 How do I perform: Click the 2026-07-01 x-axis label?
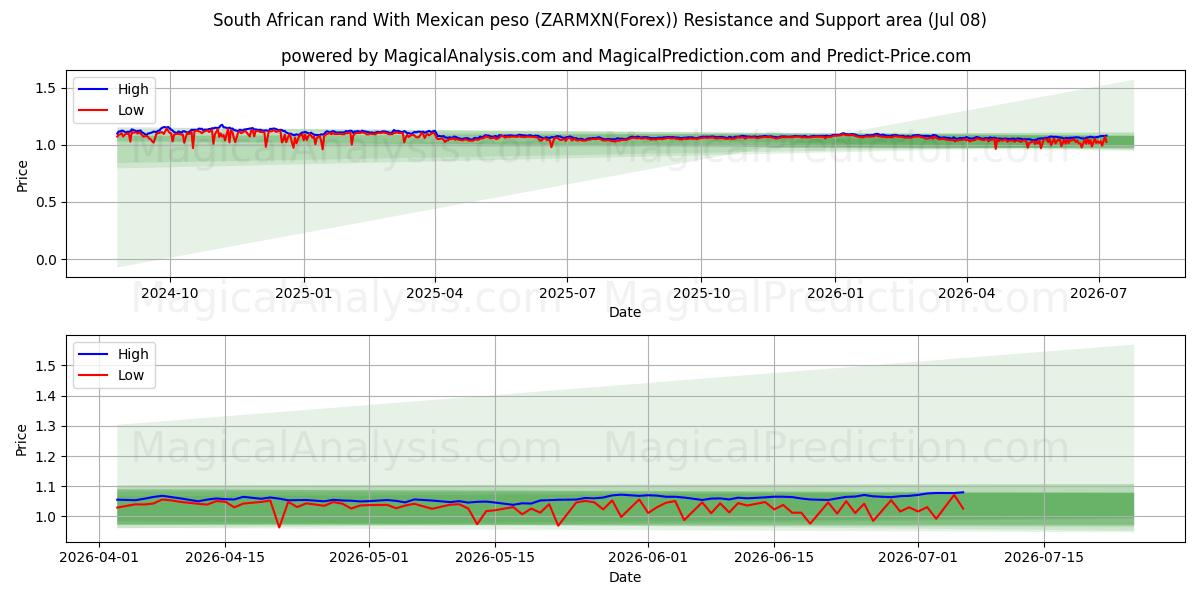918,558
